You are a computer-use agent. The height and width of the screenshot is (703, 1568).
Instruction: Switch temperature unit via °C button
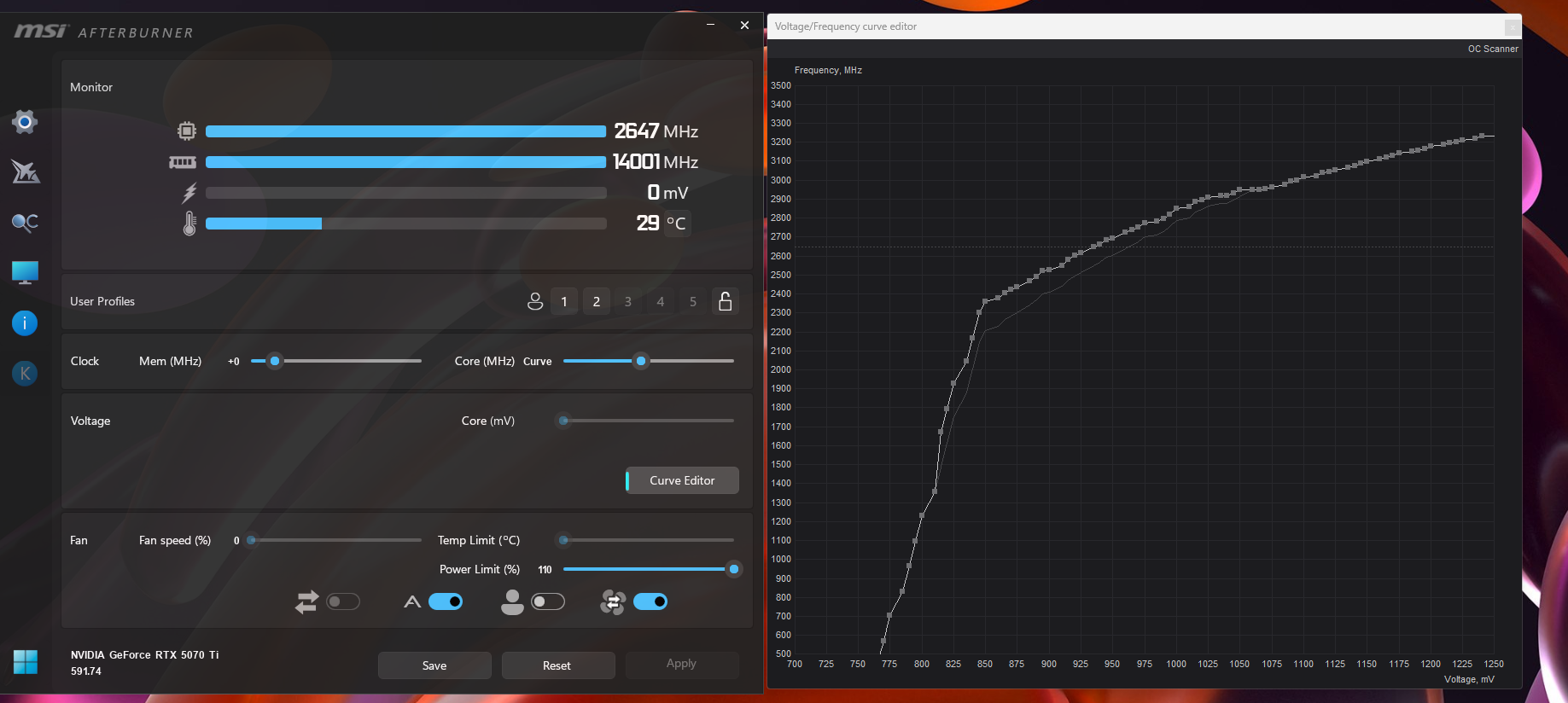[677, 224]
